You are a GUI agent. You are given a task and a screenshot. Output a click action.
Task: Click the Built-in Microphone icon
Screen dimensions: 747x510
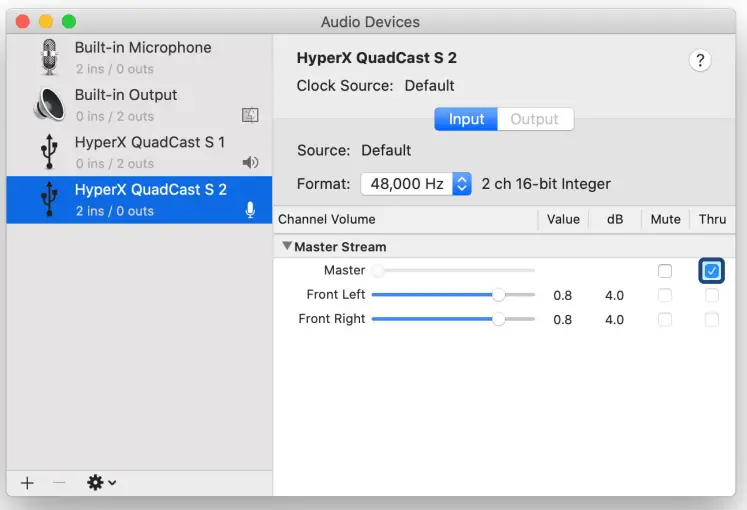click(49, 57)
